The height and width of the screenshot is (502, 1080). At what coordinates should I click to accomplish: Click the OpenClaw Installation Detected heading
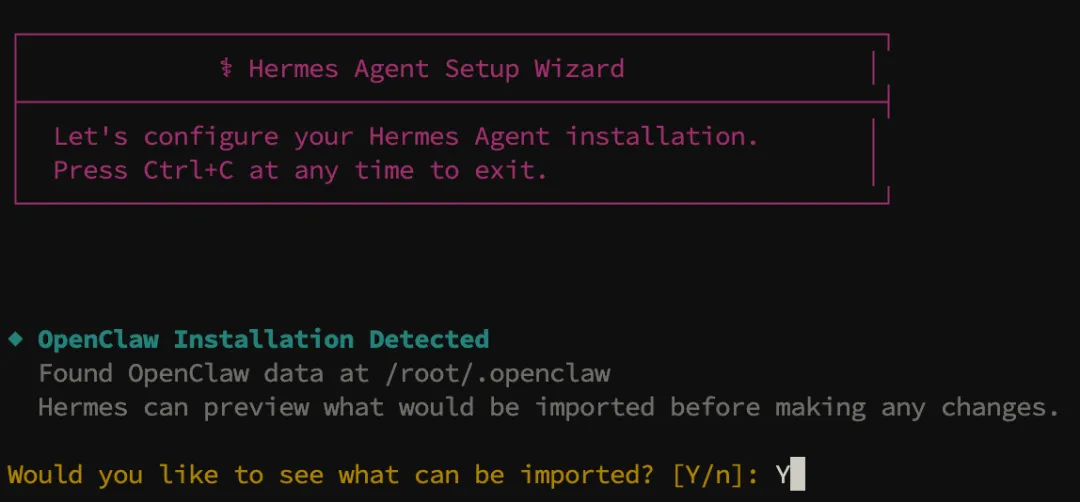tap(263, 339)
